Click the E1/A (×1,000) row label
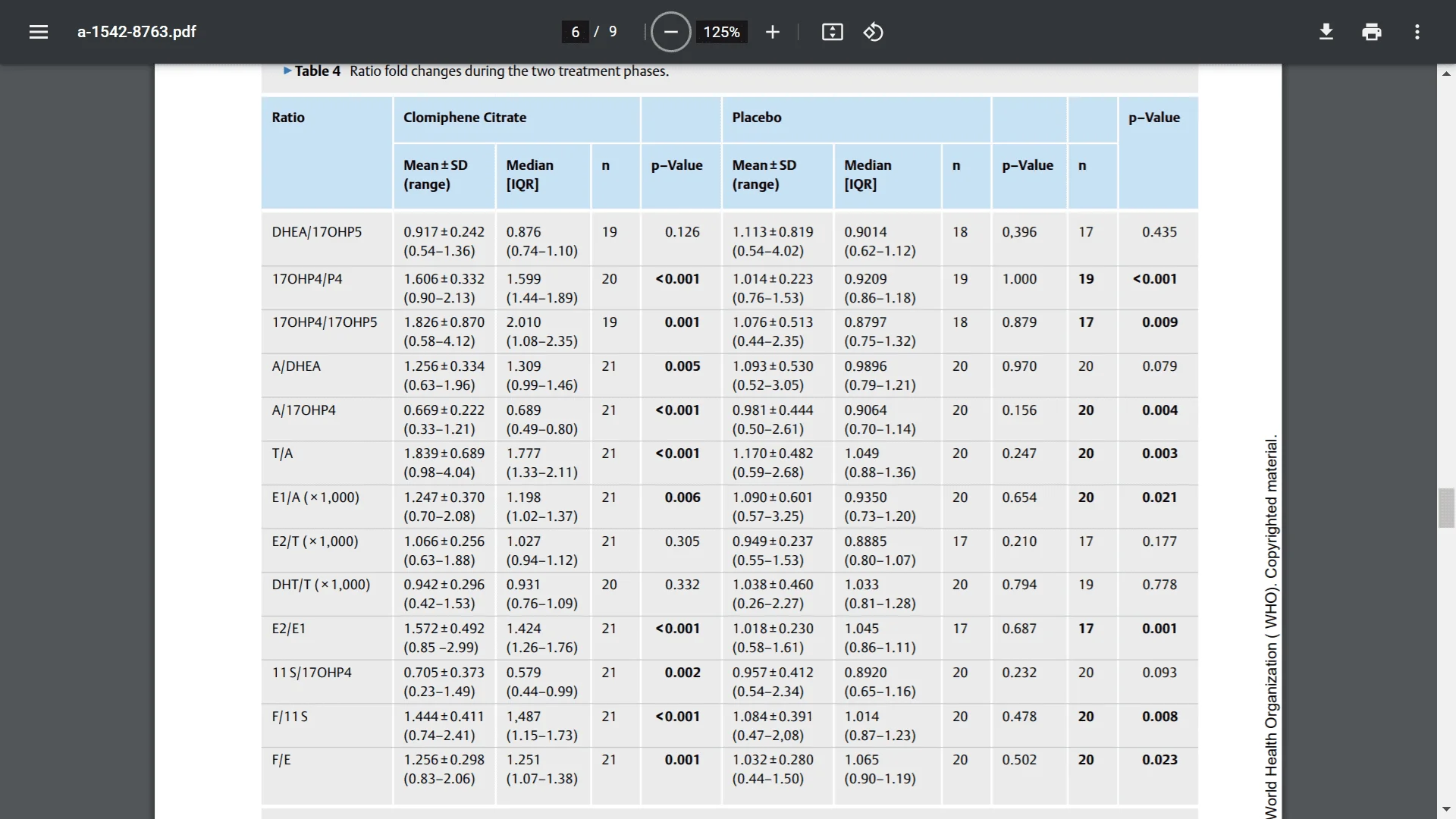This screenshot has width=1456, height=819. 315,497
